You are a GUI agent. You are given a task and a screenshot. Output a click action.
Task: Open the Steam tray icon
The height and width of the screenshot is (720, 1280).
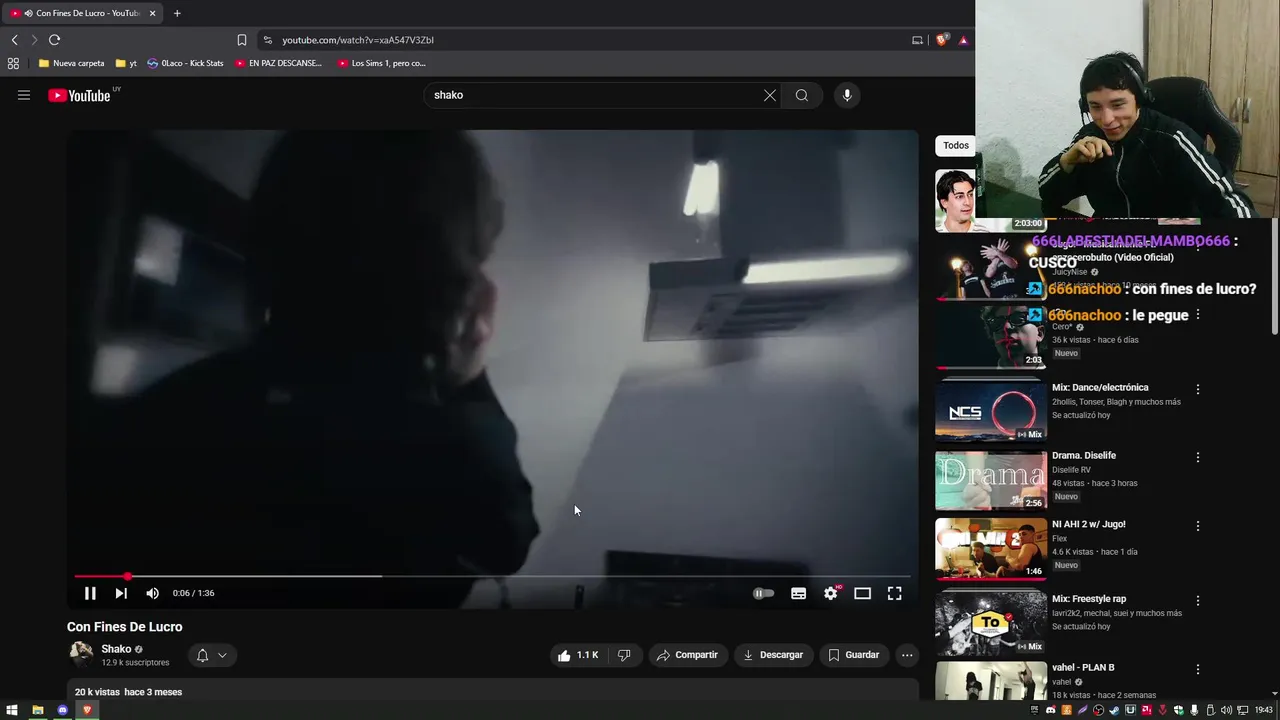click(1114, 710)
